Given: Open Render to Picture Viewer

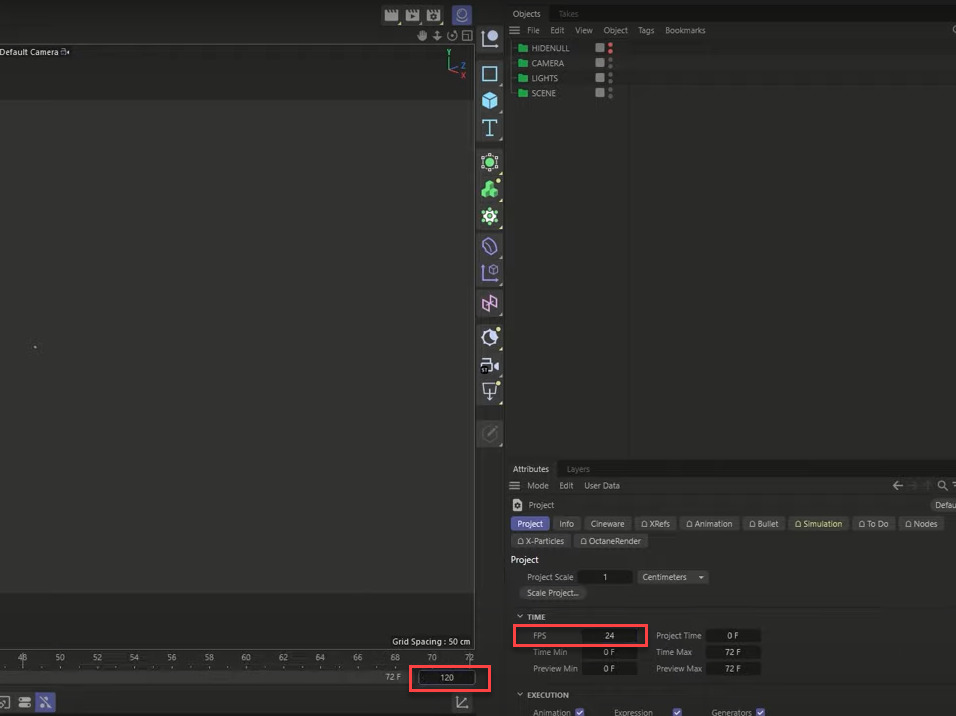Looking at the screenshot, I should [x=412, y=15].
